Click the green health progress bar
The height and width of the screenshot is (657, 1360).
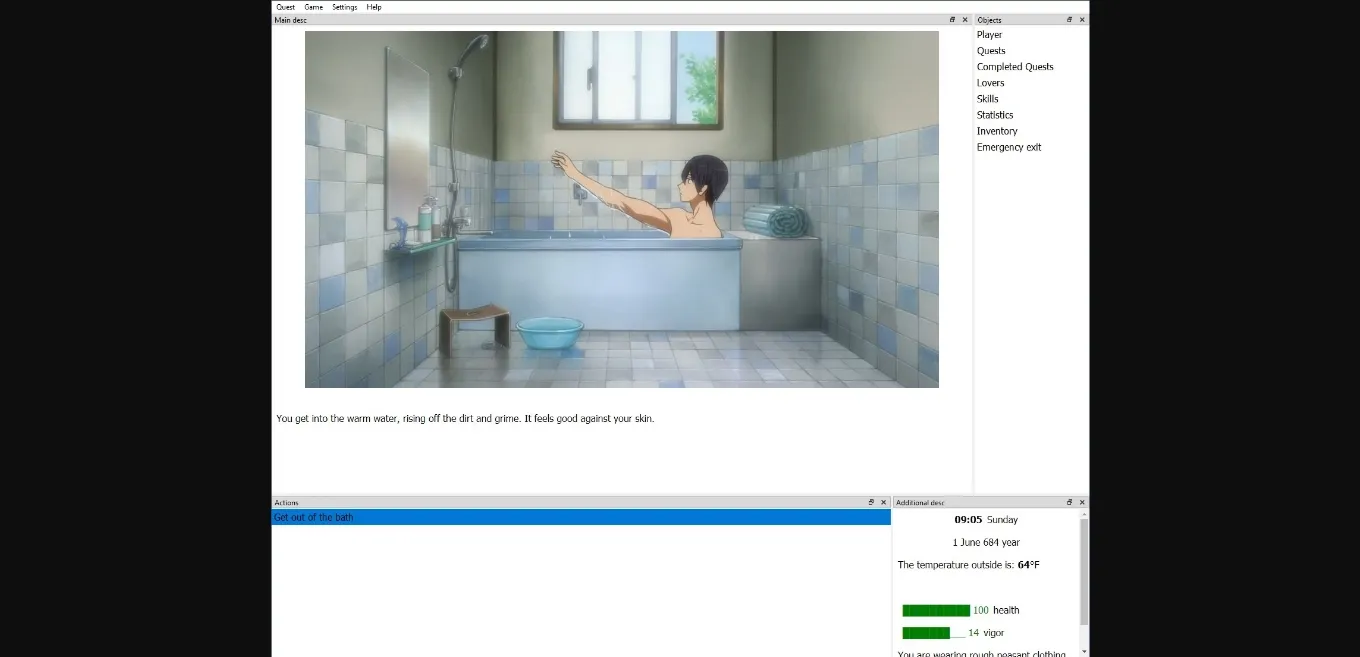[x=935, y=610]
